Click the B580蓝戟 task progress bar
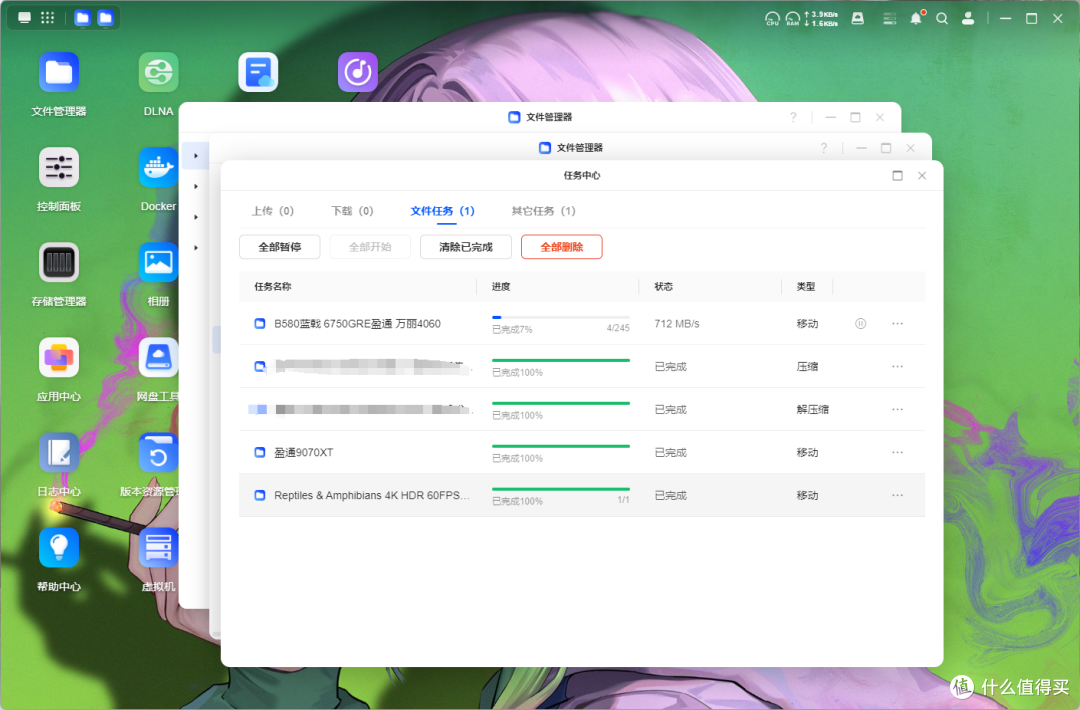 pos(561,317)
